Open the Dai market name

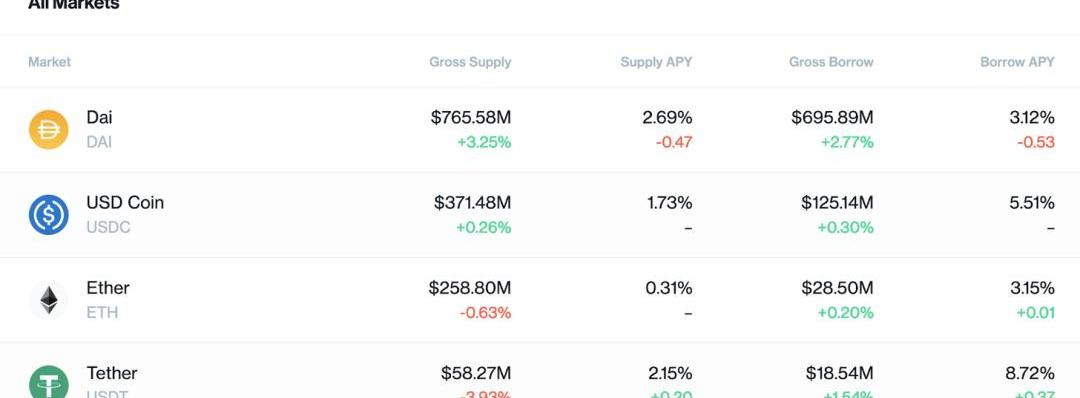click(x=99, y=117)
